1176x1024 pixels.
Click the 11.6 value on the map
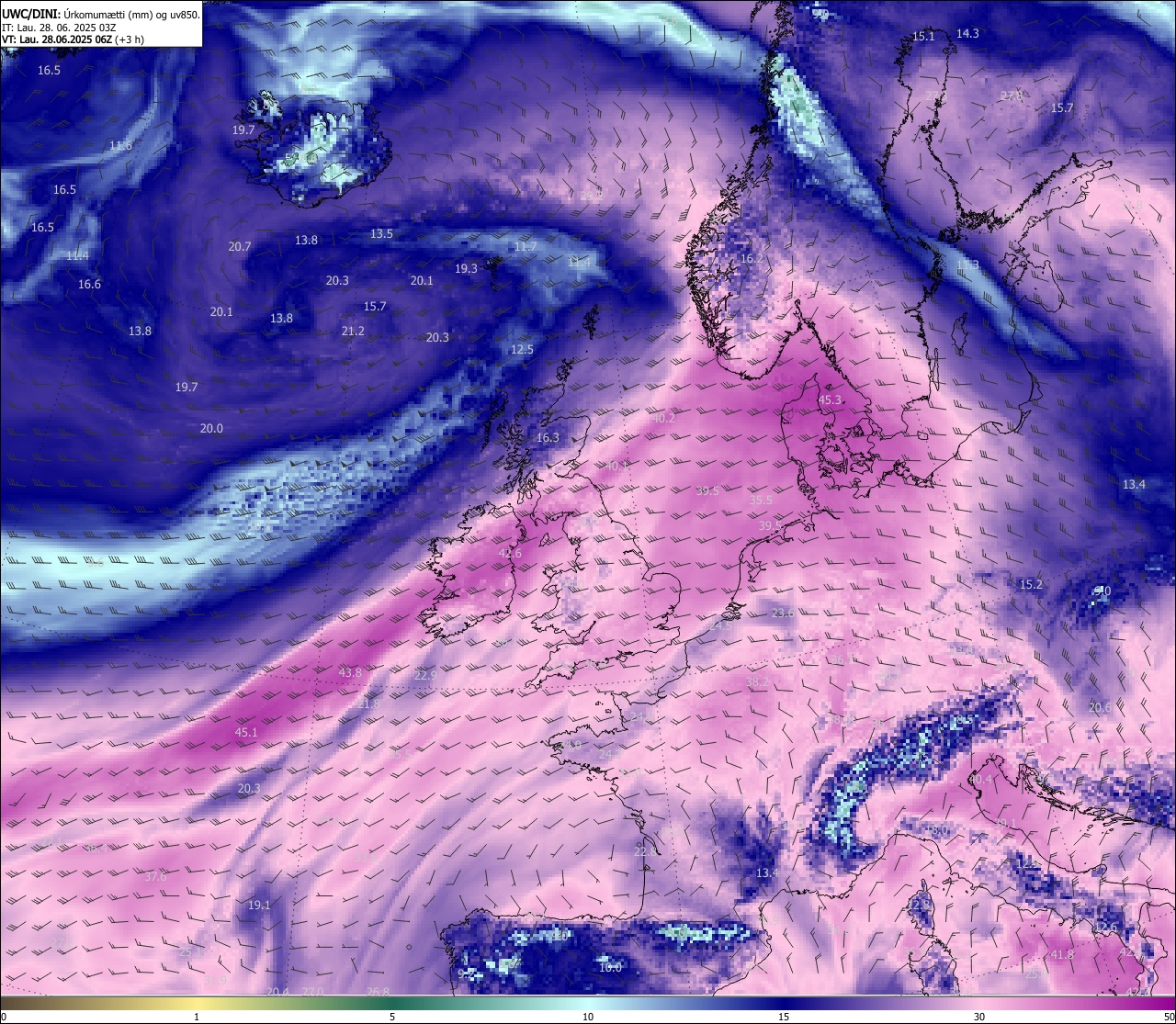(x=120, y=145)
